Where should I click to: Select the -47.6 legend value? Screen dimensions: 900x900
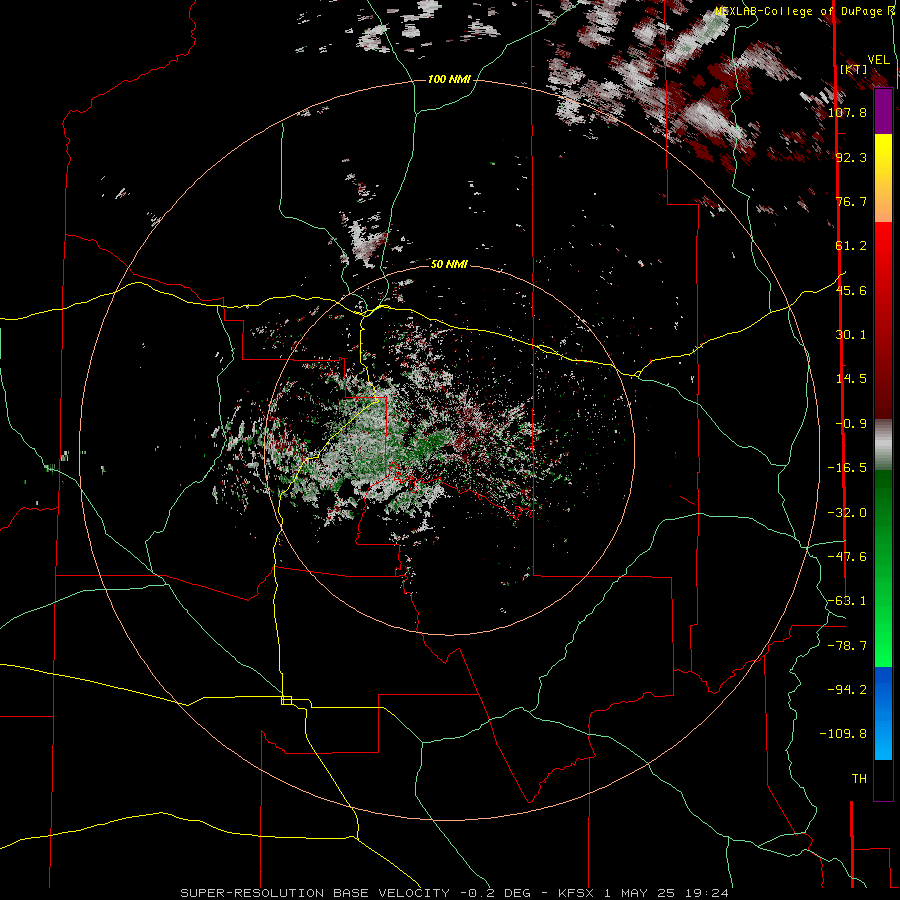847,557
